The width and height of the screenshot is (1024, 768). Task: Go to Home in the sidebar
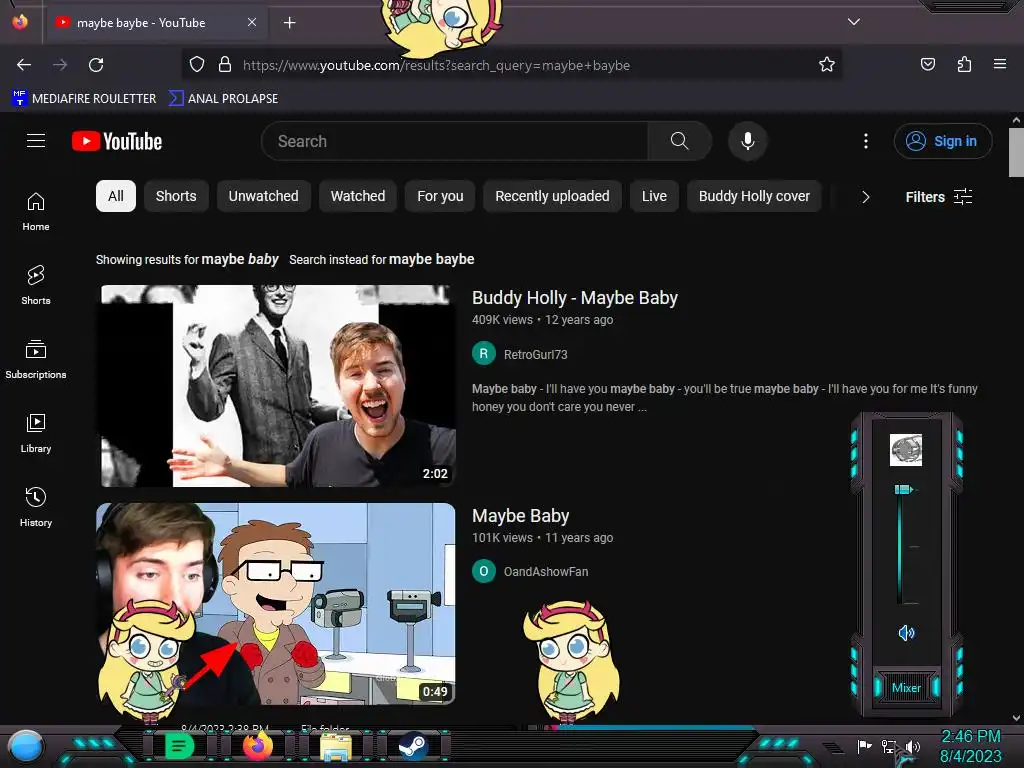point(36,211)
